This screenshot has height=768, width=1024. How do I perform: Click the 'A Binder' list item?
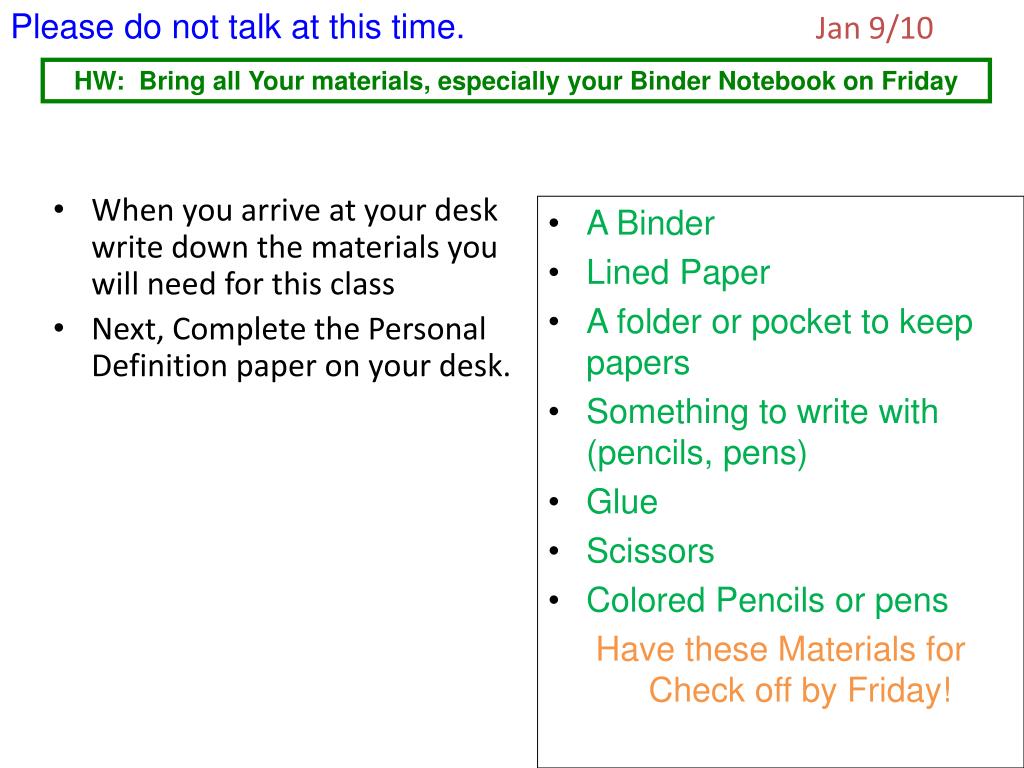650,223
